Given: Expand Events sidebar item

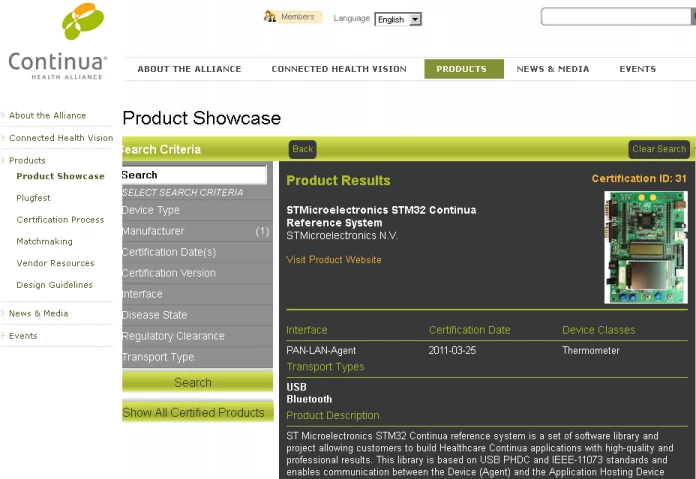Looking at the screenshot, I should point(23,336).
